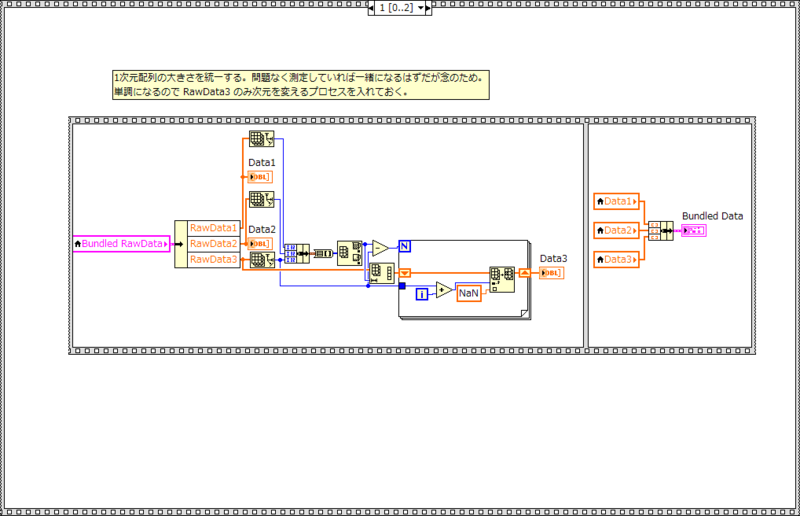Select the Data2 local variable in right frame
Viewport: 800px width, 516px height.
(616, 231)
